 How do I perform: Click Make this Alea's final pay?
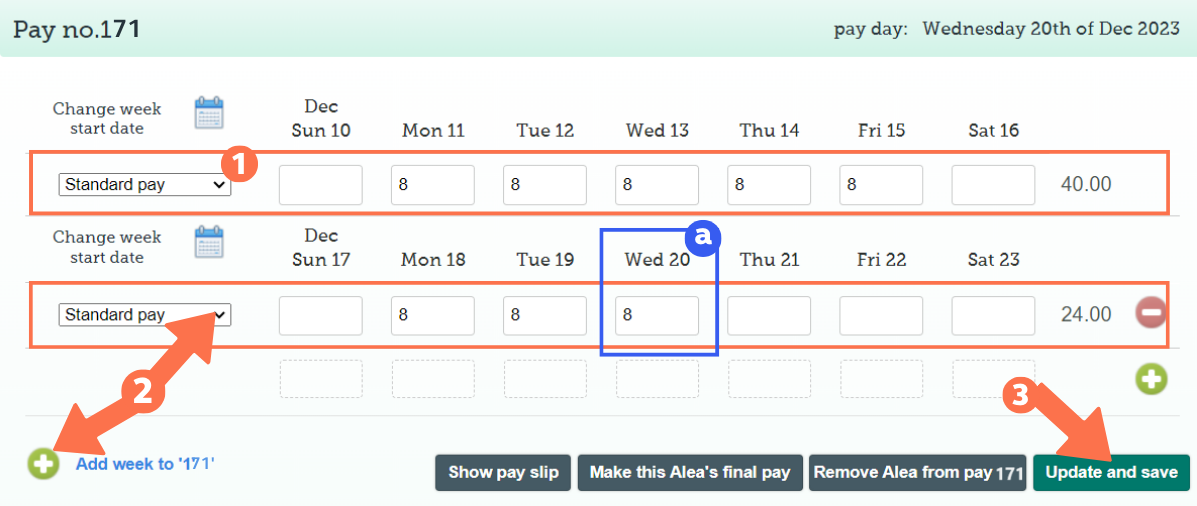(x=690, y=473)
